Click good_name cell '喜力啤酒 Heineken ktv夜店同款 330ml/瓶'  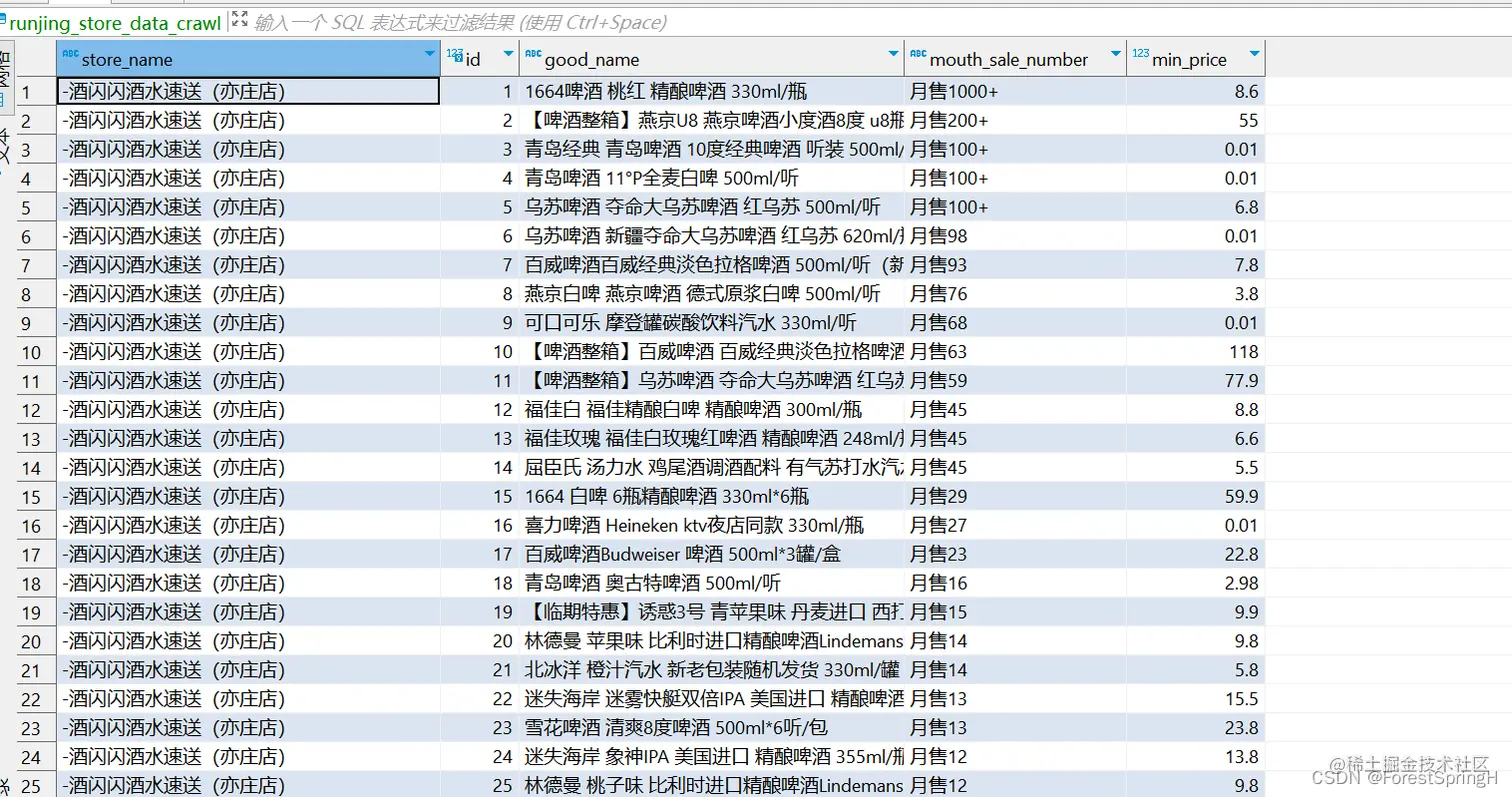click(712, 525)
